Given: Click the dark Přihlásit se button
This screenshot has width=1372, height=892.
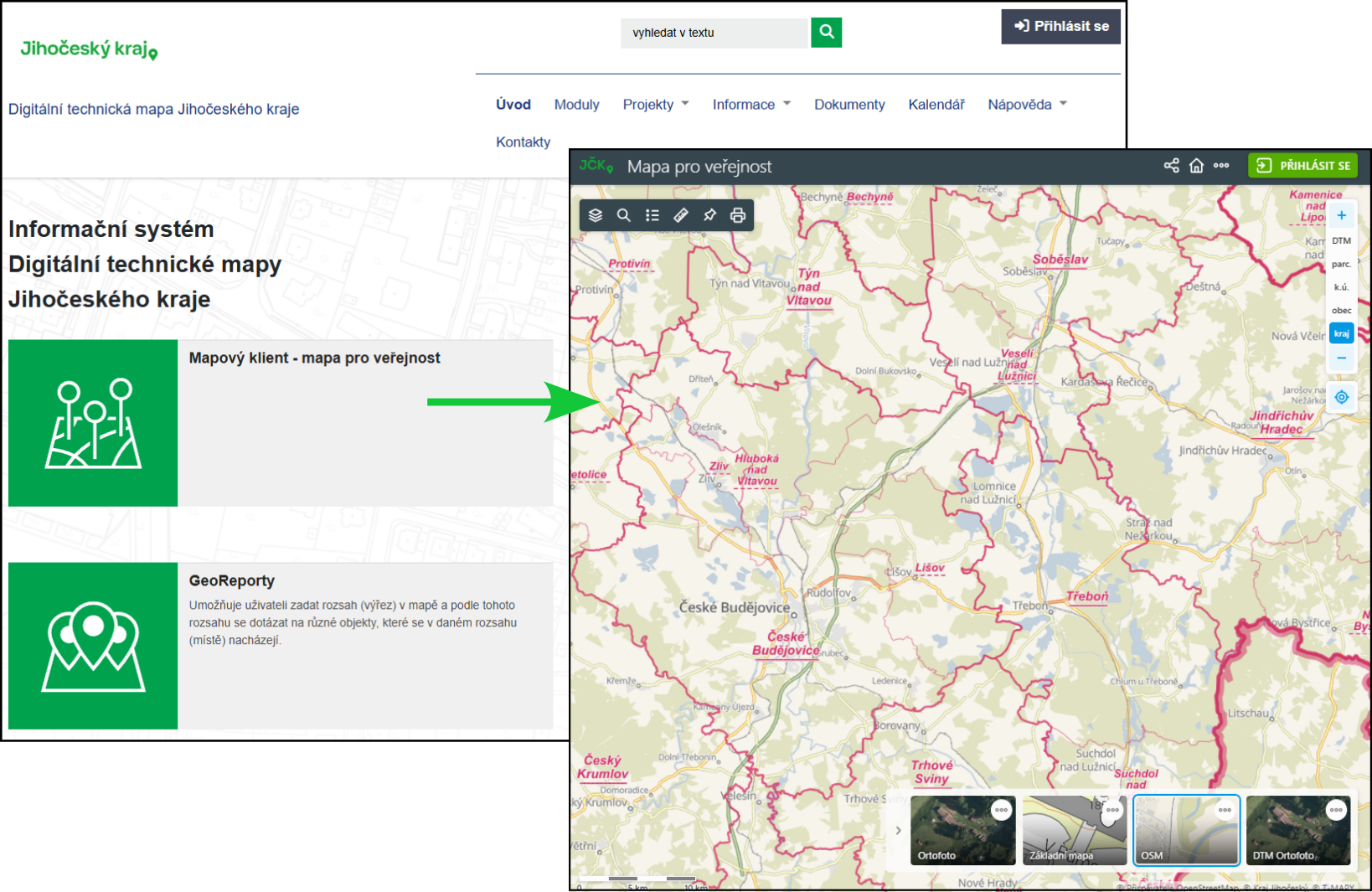Looking at the screenshot, I should pos(1060,26).
